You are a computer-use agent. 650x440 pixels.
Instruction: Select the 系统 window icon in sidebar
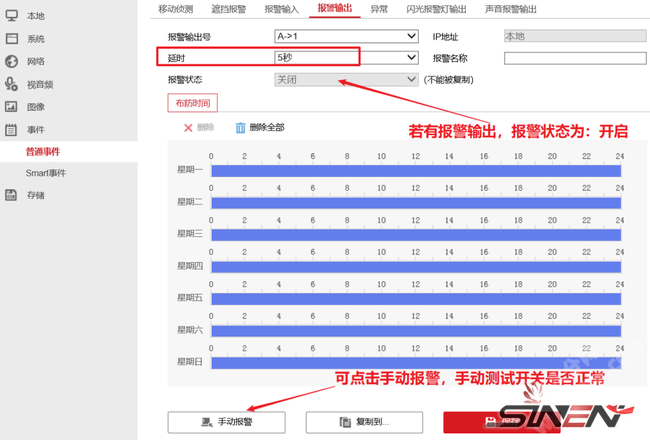coord(12,39)
